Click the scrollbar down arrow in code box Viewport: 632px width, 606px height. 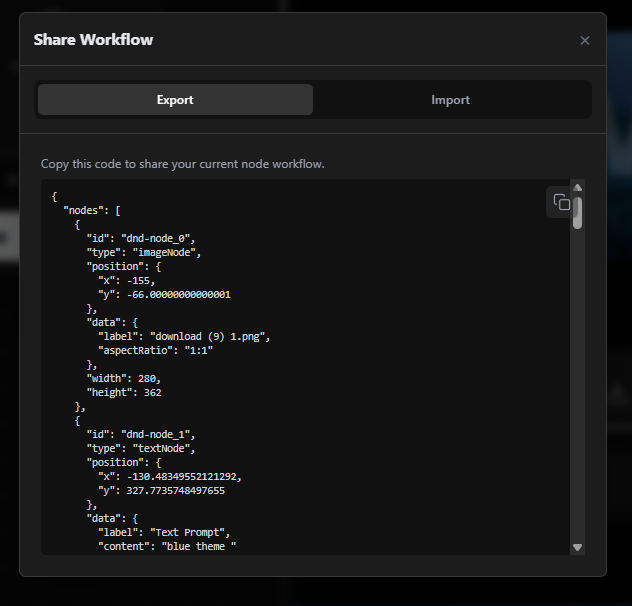click(577, 547)
